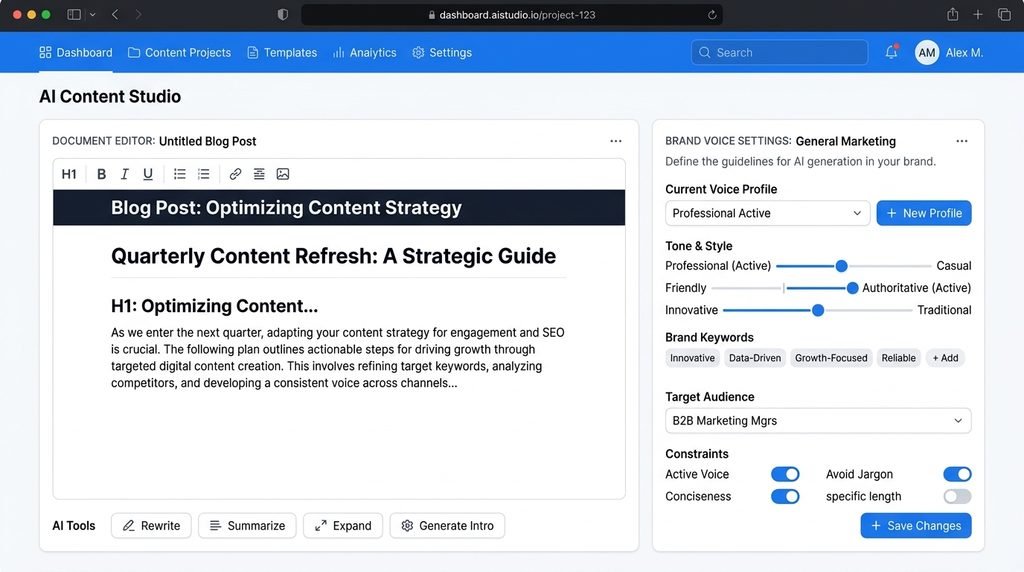The height and width of the screenshot is (572, 1024).
Task: Insert a numbered list
Action: click(x=204, y=174)
